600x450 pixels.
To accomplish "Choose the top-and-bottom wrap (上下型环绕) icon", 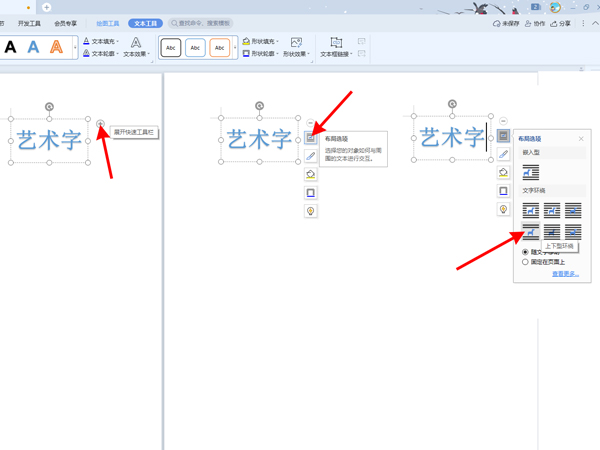I will pyautogui.click(x=531, y=232).
